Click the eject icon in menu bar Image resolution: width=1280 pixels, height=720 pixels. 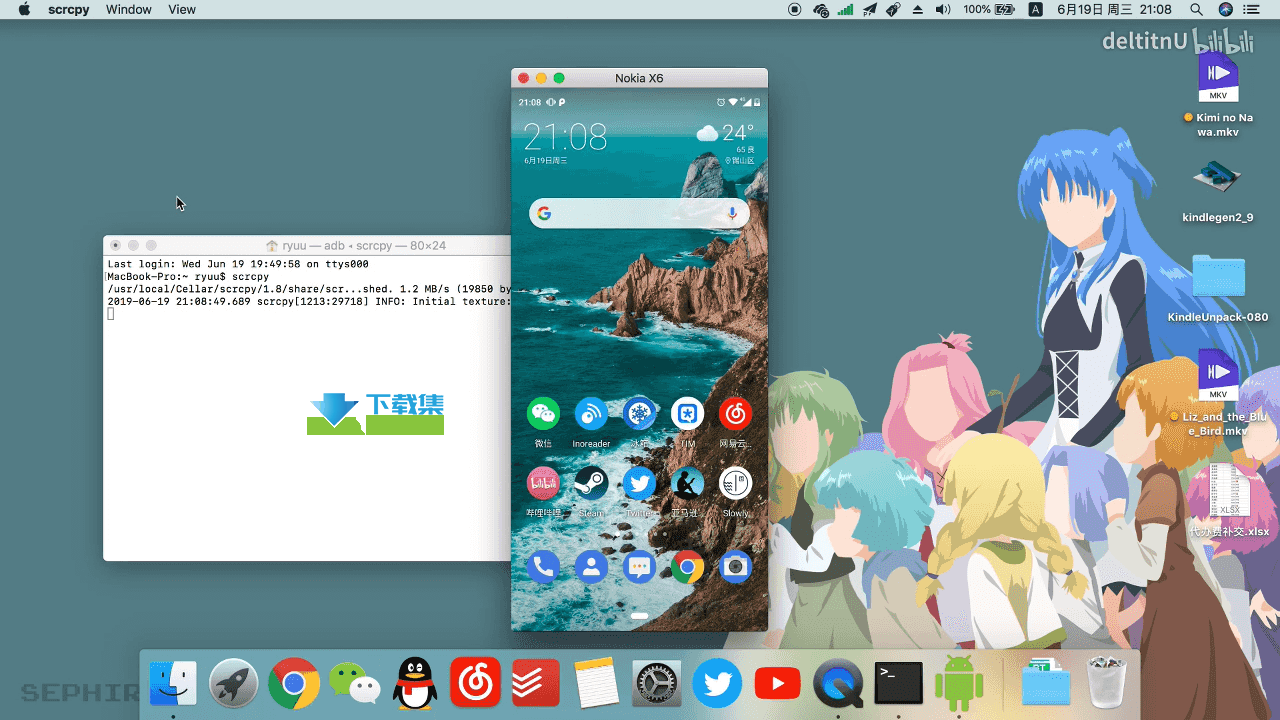(918, 9)
